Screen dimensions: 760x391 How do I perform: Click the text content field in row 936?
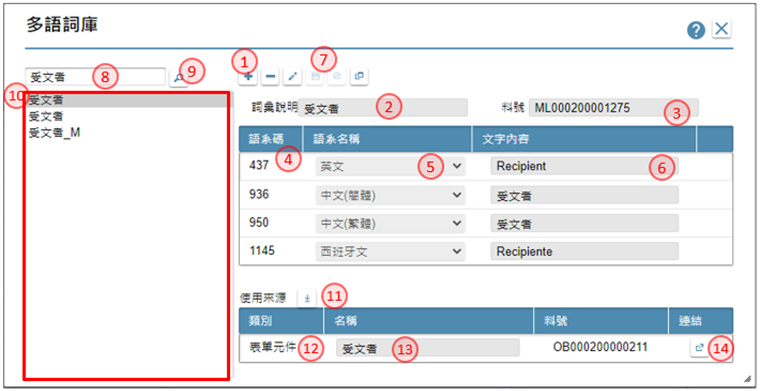pos(584,195)
